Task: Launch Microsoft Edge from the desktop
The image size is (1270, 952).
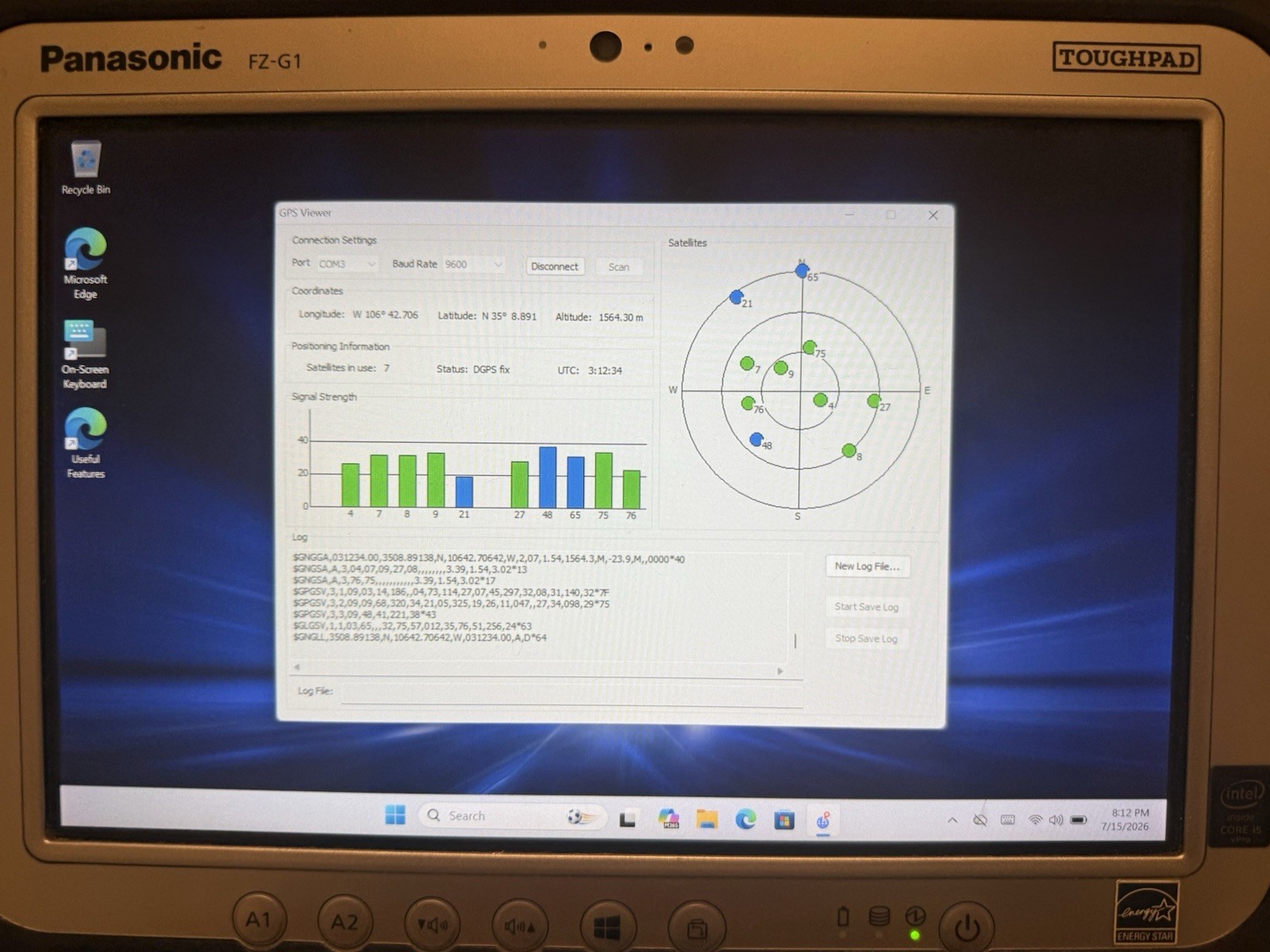Action: (86, 263)
